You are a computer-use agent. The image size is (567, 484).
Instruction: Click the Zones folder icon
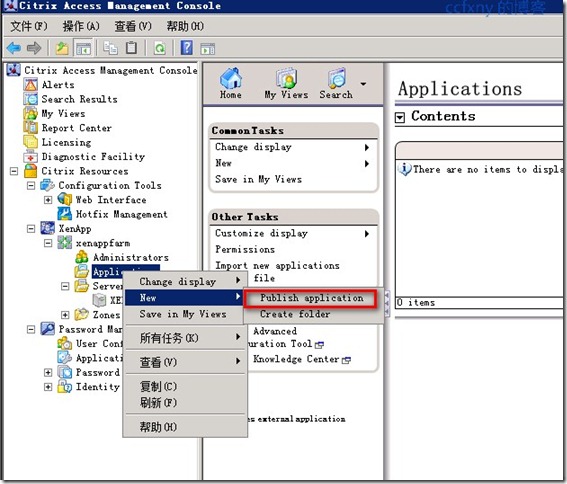click(x=82, y=314)
